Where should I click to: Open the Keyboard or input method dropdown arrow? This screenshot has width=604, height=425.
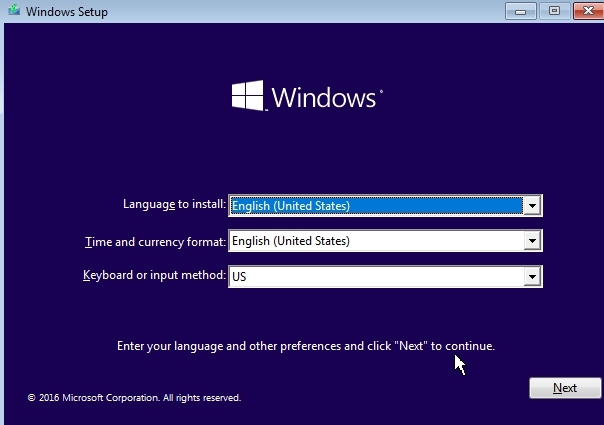[x=532, y=277]
